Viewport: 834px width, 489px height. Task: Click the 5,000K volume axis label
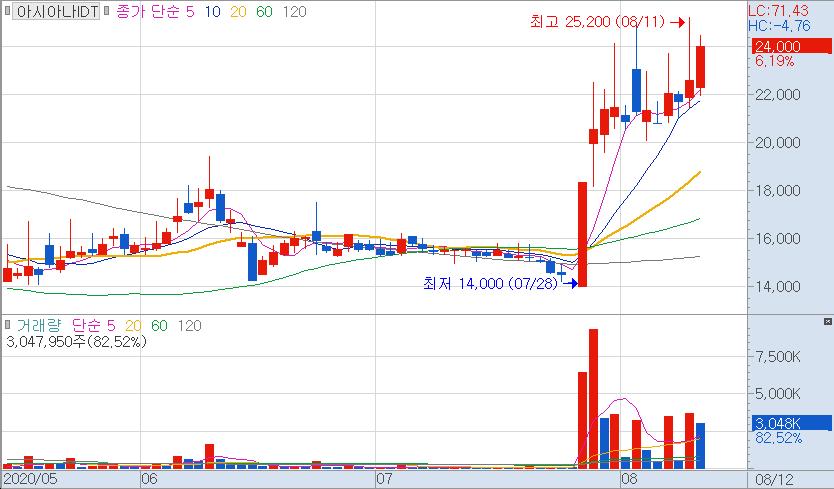[778, 394]
